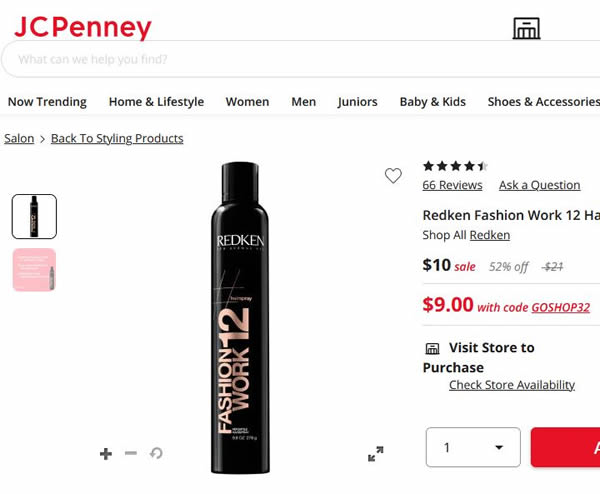This screenshot has height=494, width=600.
Task: Open the Baby & Kids menu
Action: point(432,101)
